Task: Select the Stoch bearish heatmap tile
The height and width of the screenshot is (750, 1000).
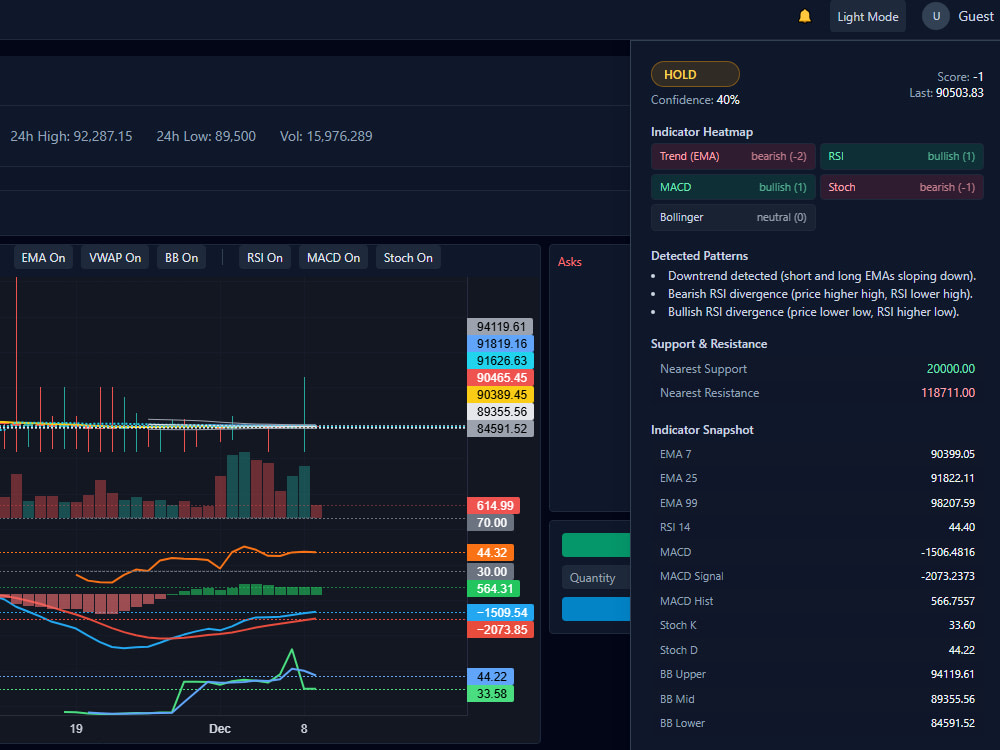Action: (901, 187)
